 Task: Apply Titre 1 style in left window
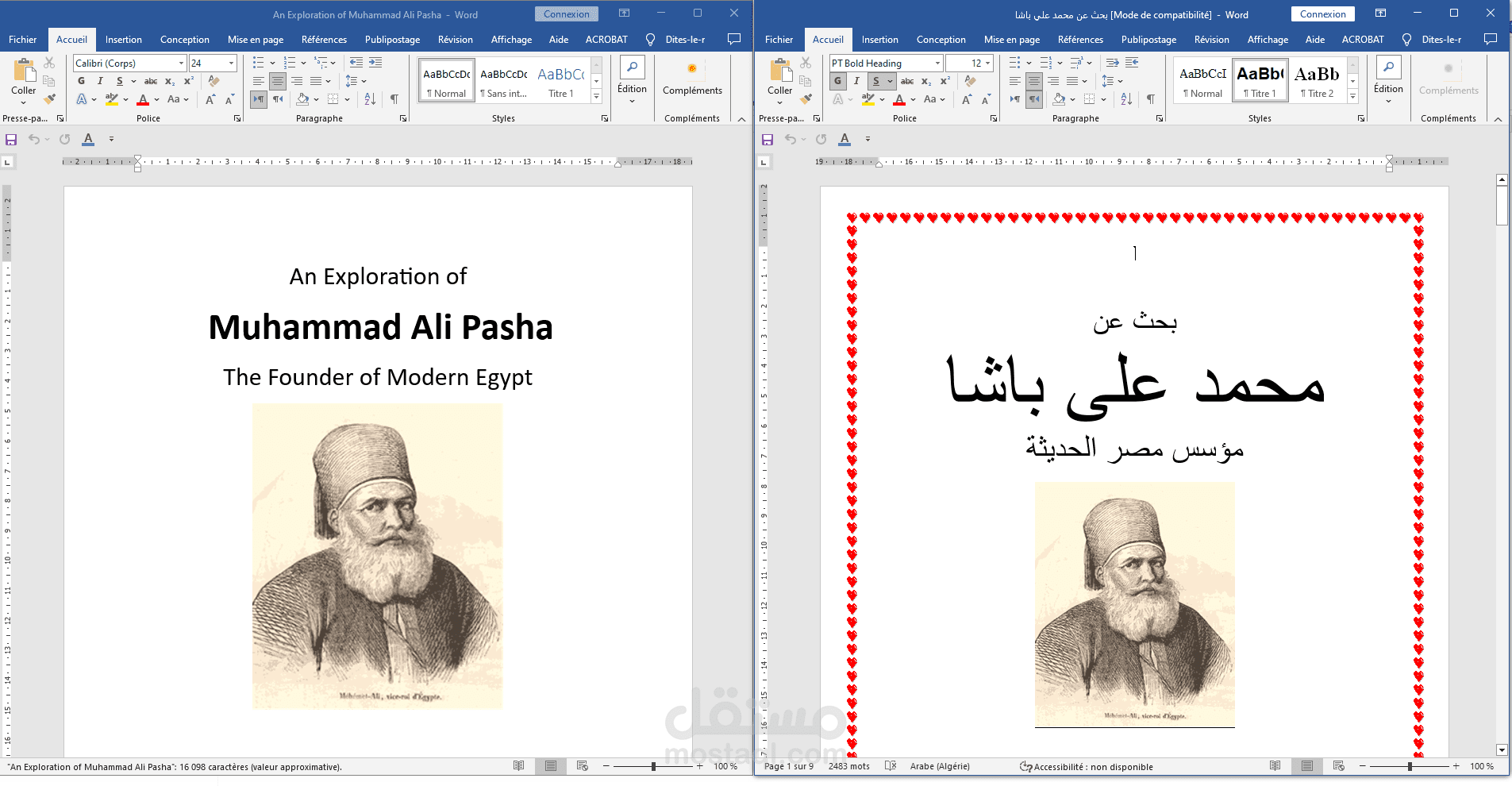click(560, 81)
